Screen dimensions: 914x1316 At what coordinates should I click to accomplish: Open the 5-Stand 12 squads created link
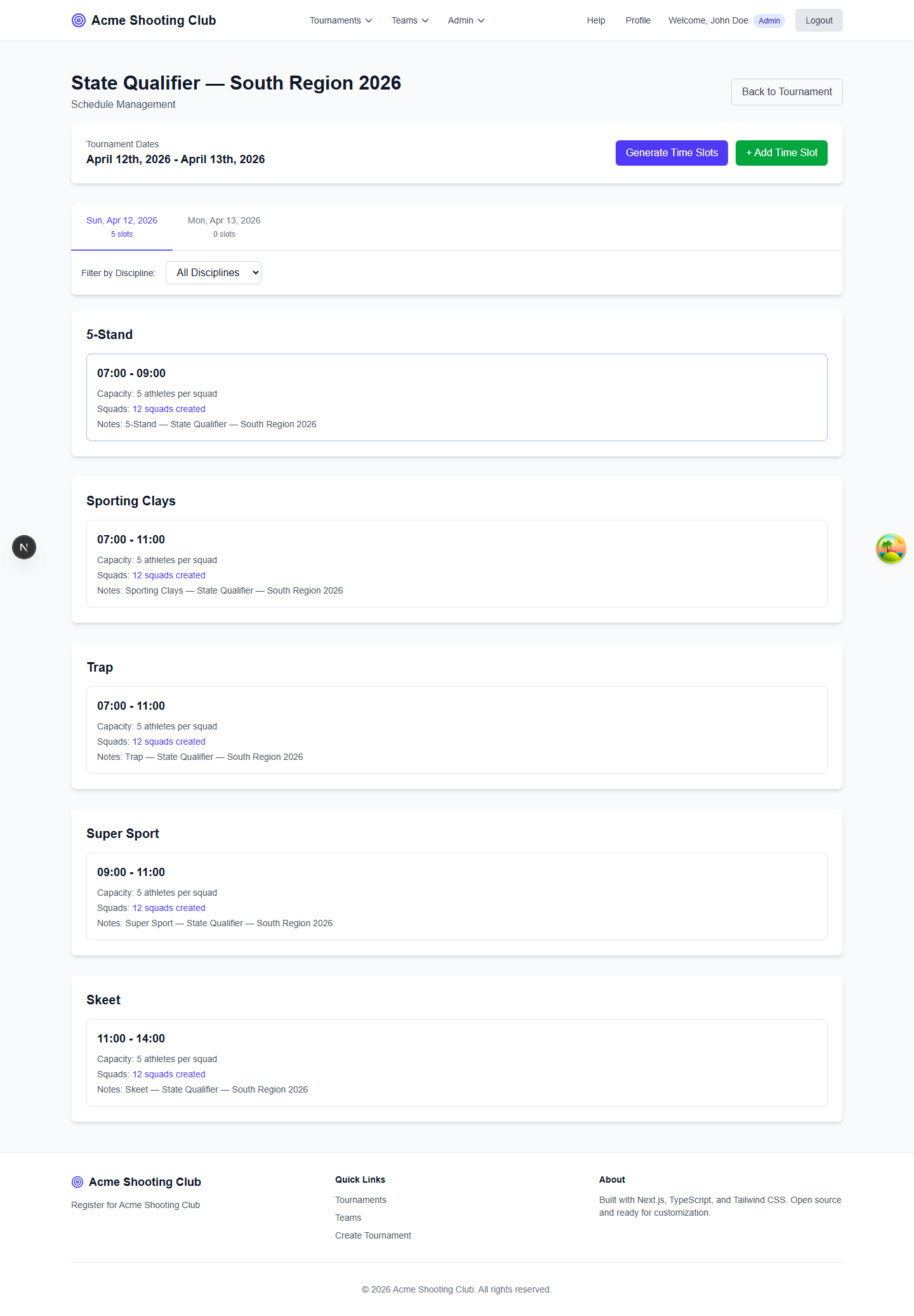tap(169, 409)
